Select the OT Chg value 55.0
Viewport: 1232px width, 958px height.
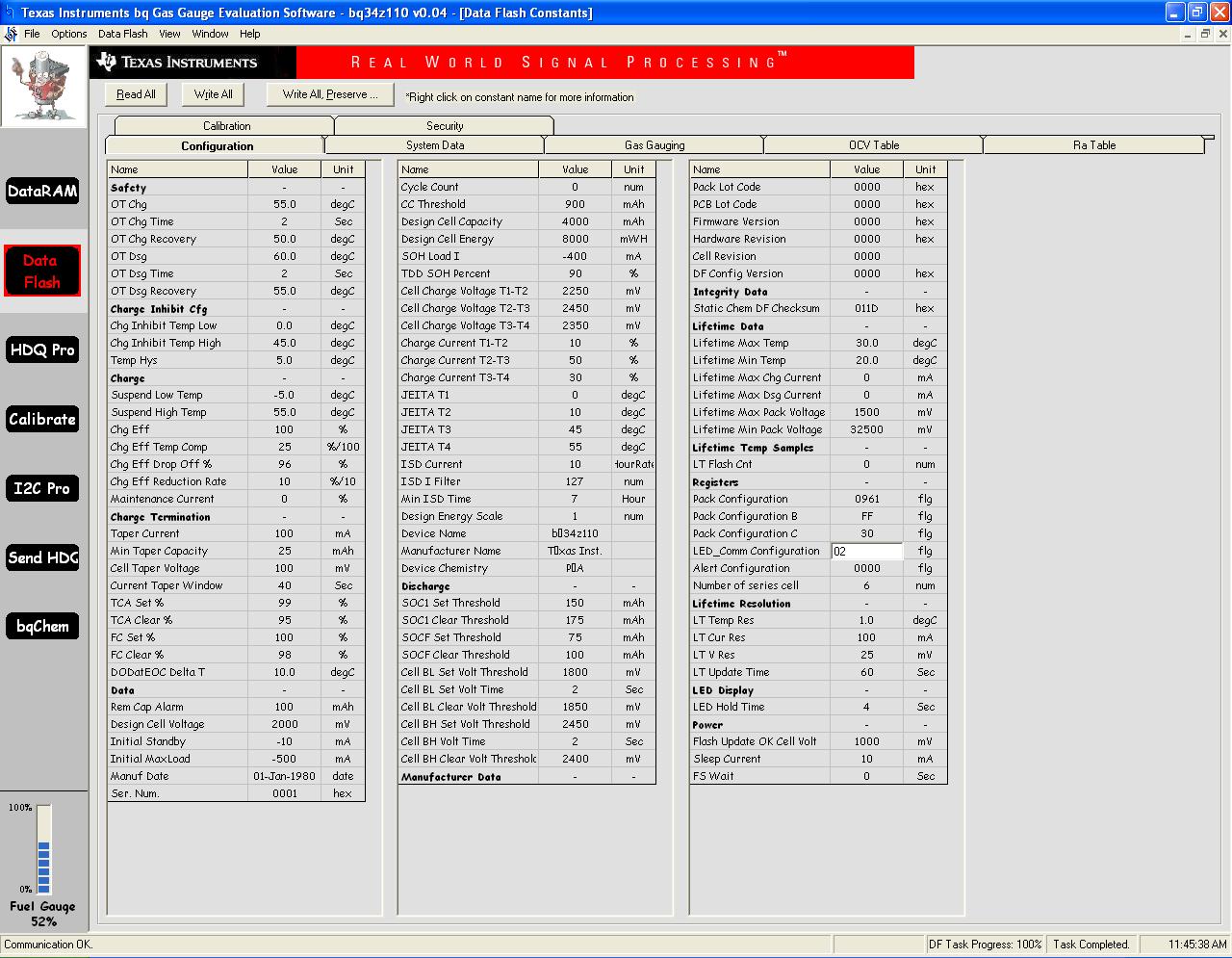pos(284,204)
